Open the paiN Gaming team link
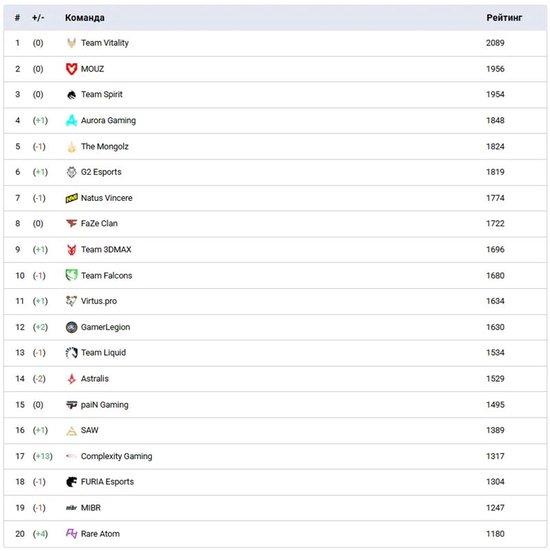 click(105, 405)
